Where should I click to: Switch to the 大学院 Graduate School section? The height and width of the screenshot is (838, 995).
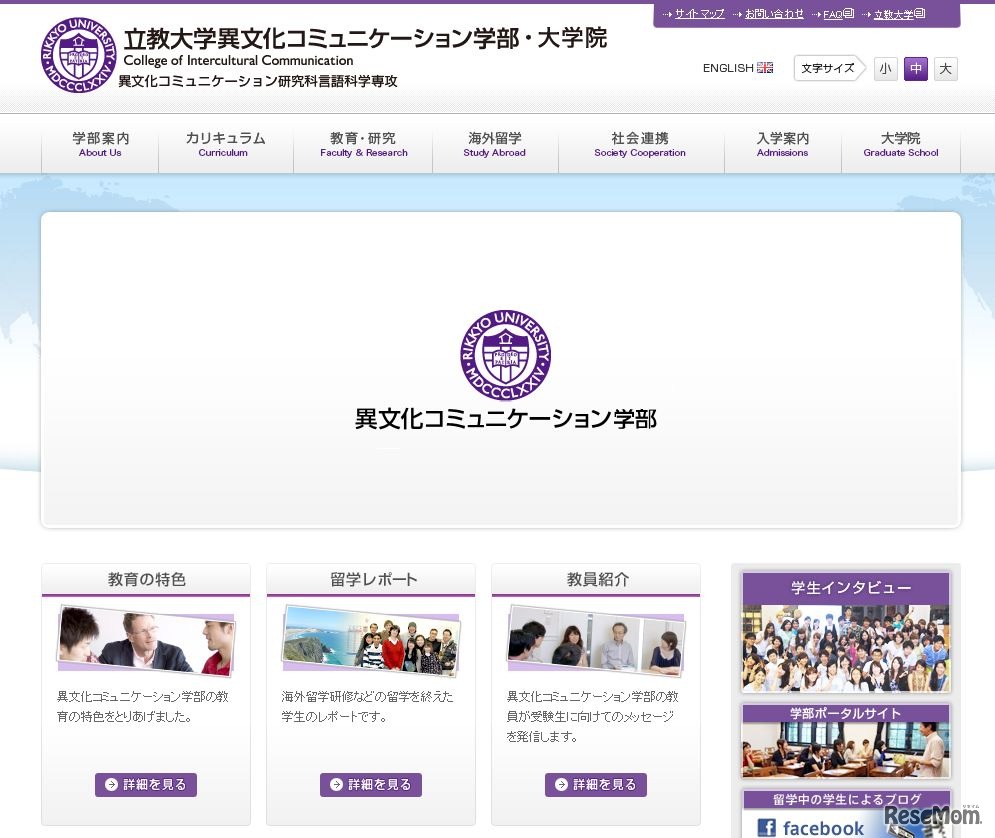pyautogui.click(x=900, y=146)
